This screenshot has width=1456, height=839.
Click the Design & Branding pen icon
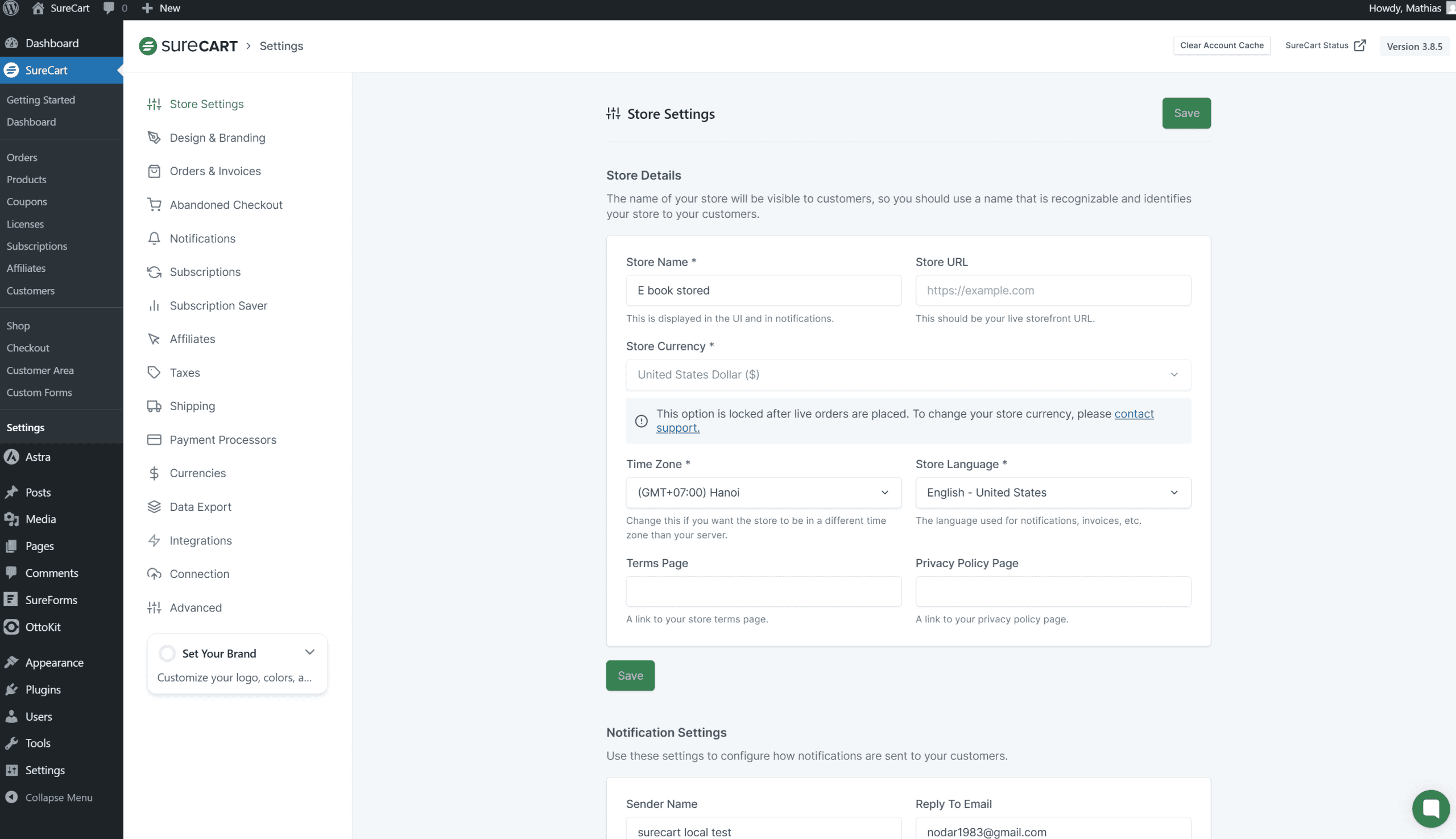tap(154, 138)
